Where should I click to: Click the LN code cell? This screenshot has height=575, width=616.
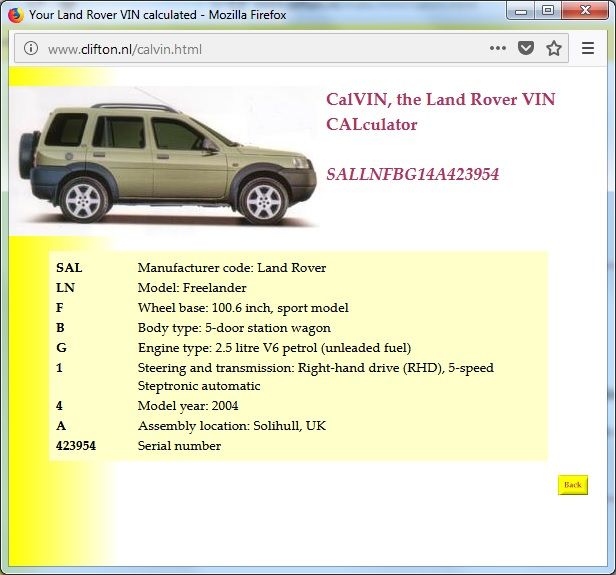(x=65, y=288)
